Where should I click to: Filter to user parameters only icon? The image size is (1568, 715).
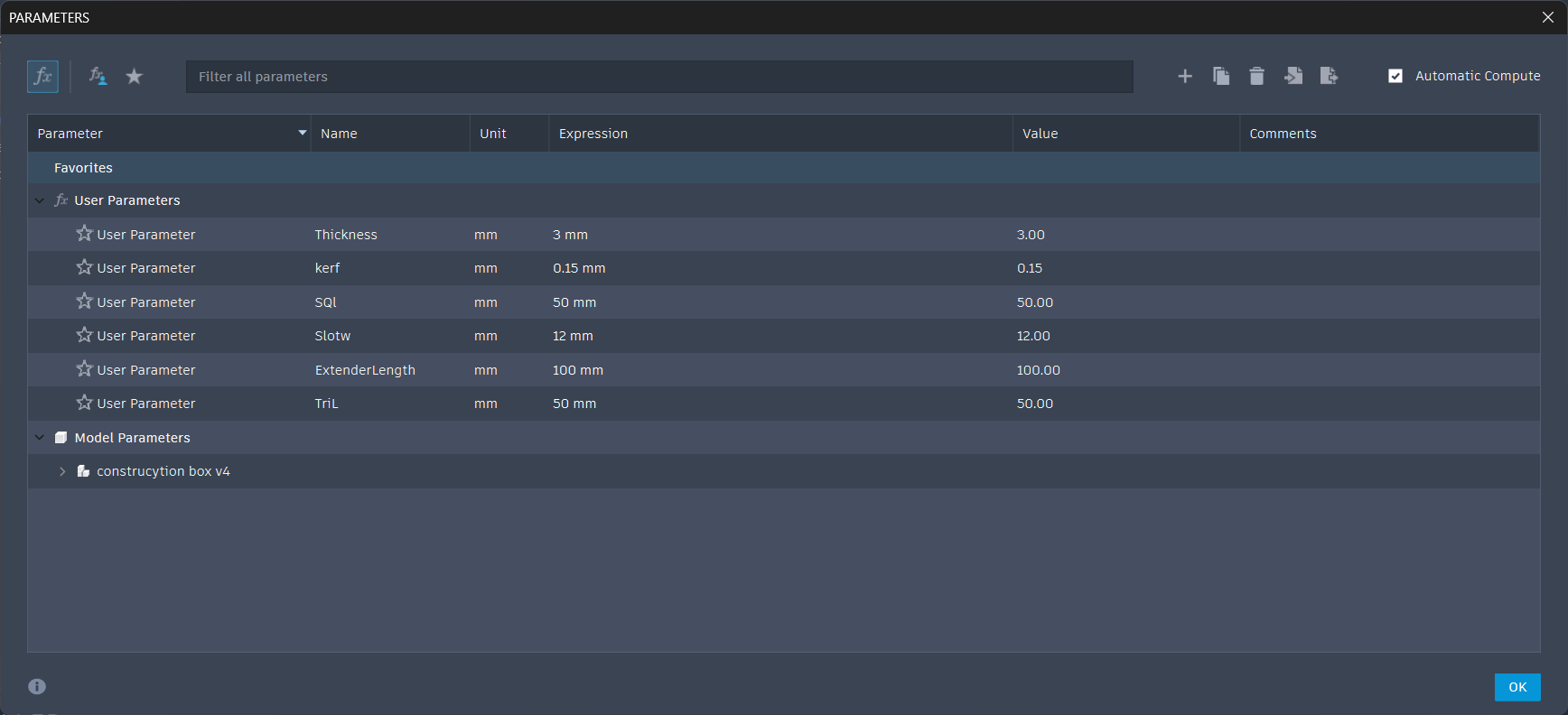(98, 77)
